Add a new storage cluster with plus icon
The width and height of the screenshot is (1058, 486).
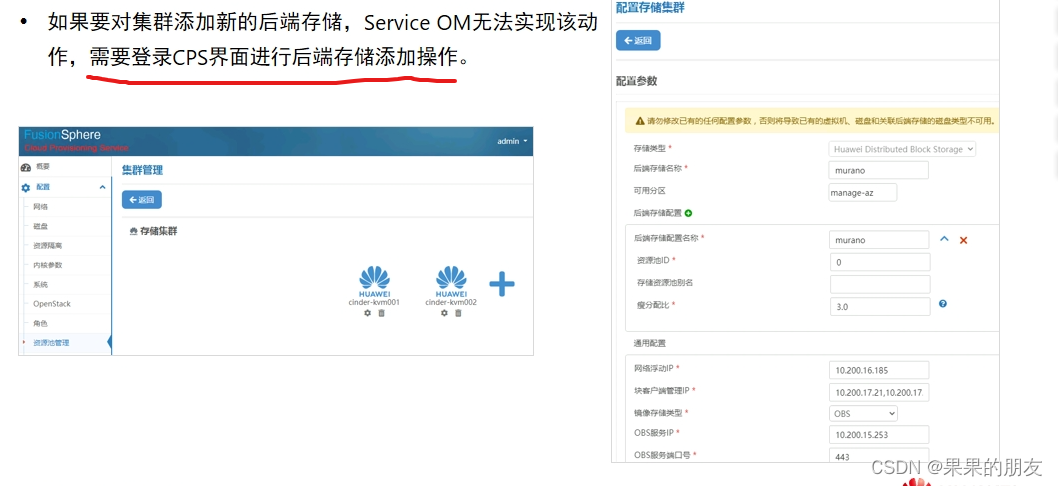pos(501,284)
